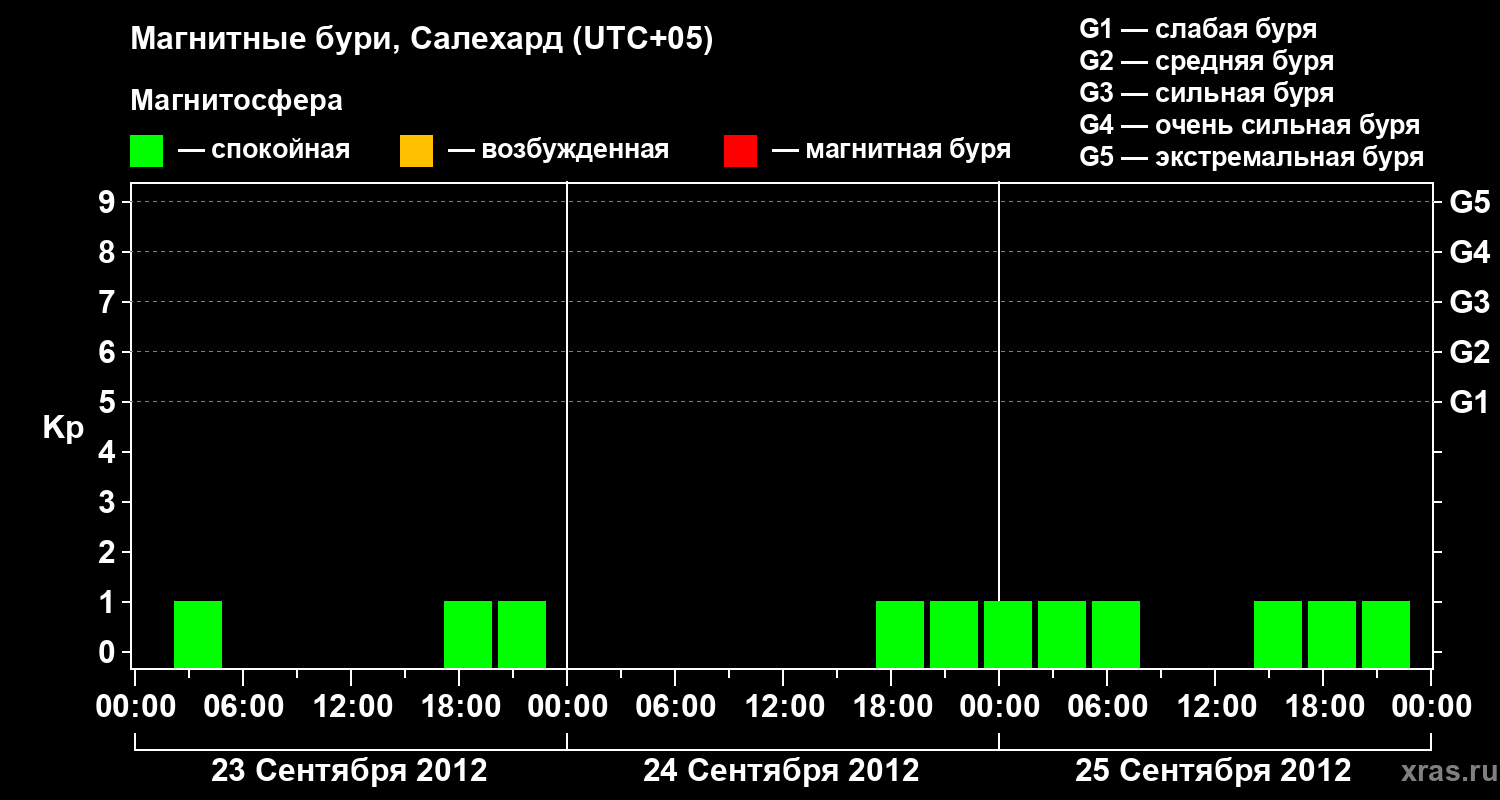Click the right-axis 'G3' tick label
The image size is (1500, 800).
pyautogui.click(x=1470, y=302)
